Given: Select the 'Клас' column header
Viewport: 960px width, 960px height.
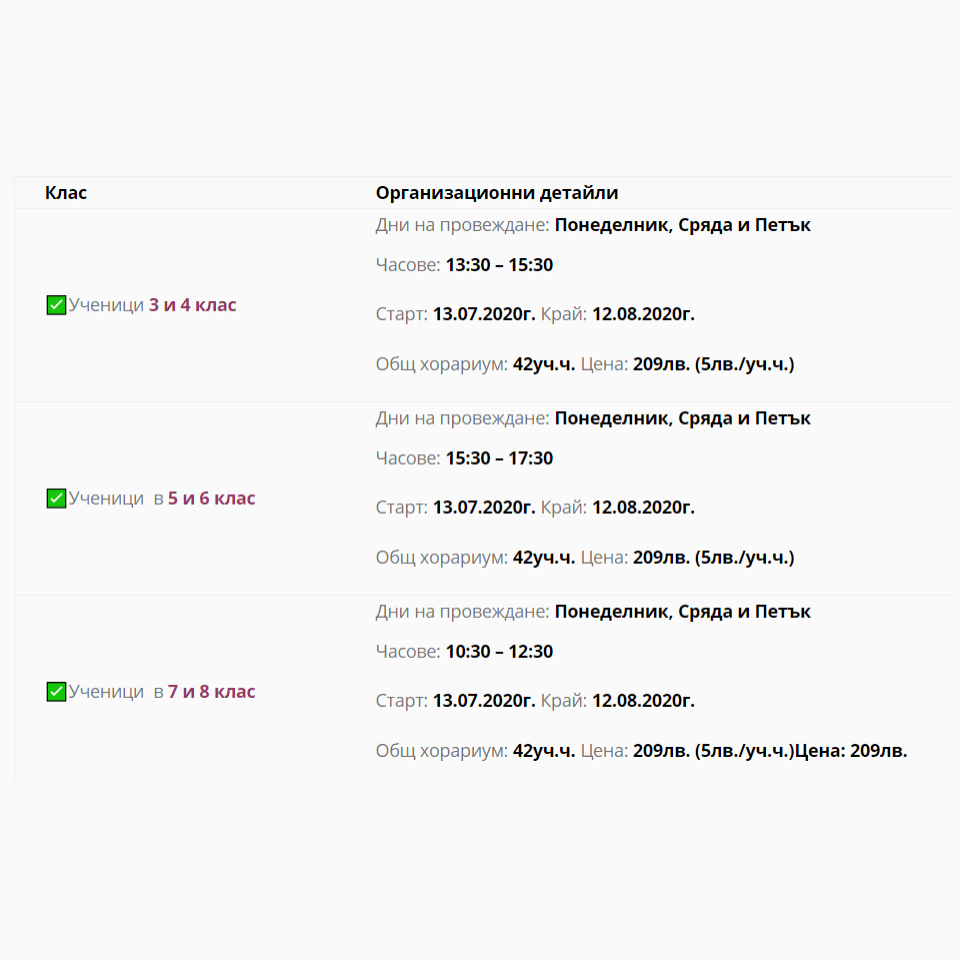Looking at the screenshot, I should click(66, 193).
